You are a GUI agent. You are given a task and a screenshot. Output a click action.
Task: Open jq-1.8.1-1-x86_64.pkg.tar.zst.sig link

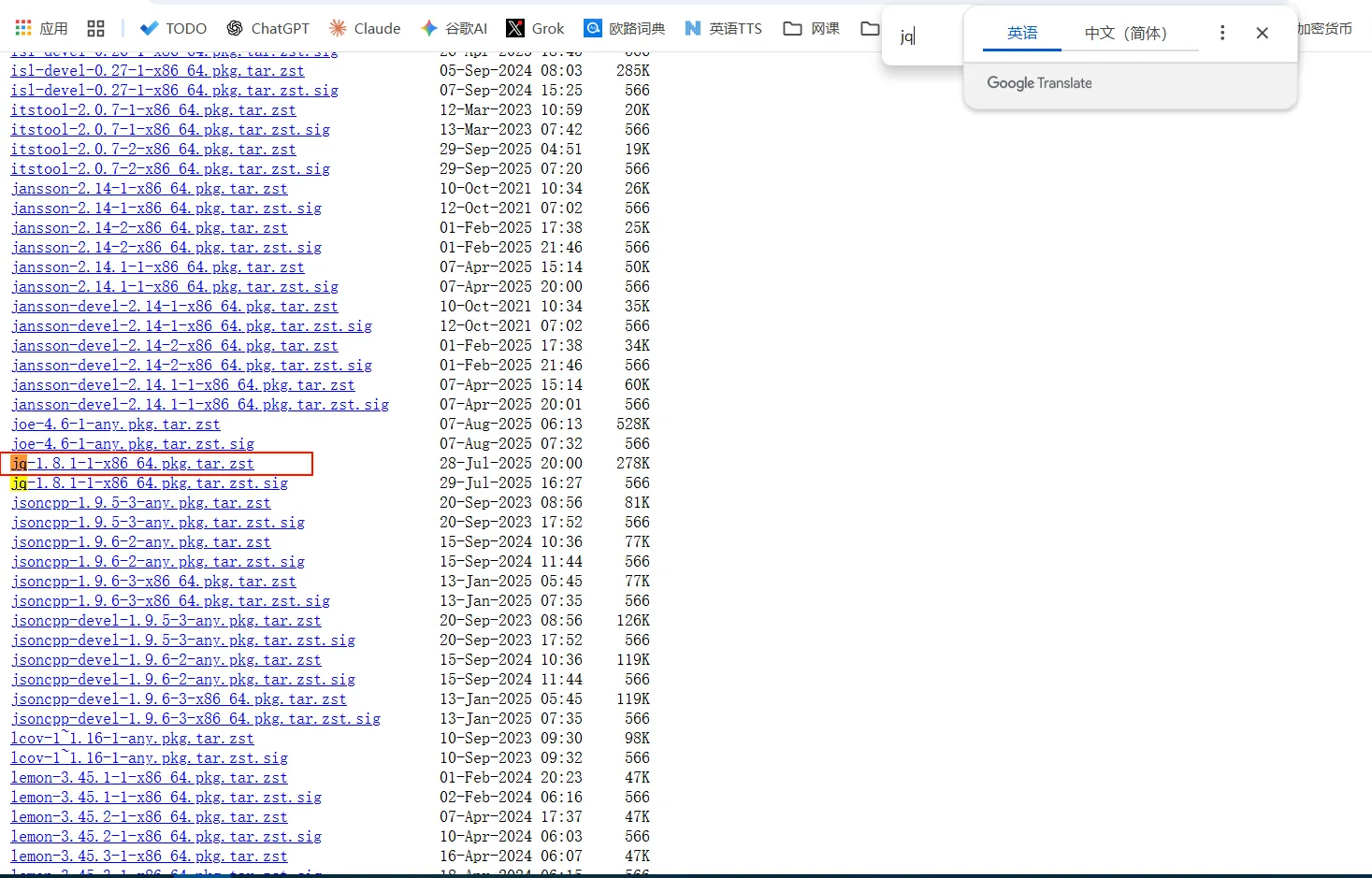[x=150, y=483]
